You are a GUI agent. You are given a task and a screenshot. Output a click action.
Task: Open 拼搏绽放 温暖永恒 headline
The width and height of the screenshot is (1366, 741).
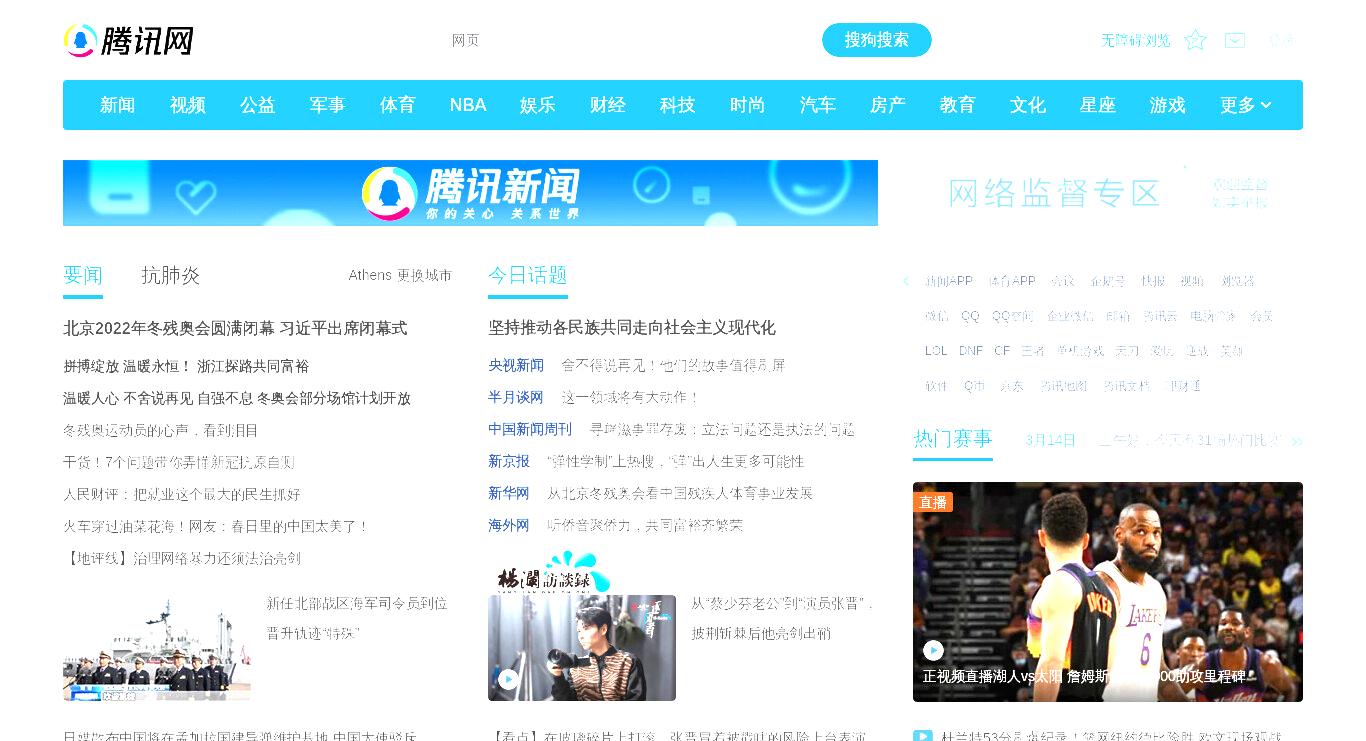tap(186, 366)
